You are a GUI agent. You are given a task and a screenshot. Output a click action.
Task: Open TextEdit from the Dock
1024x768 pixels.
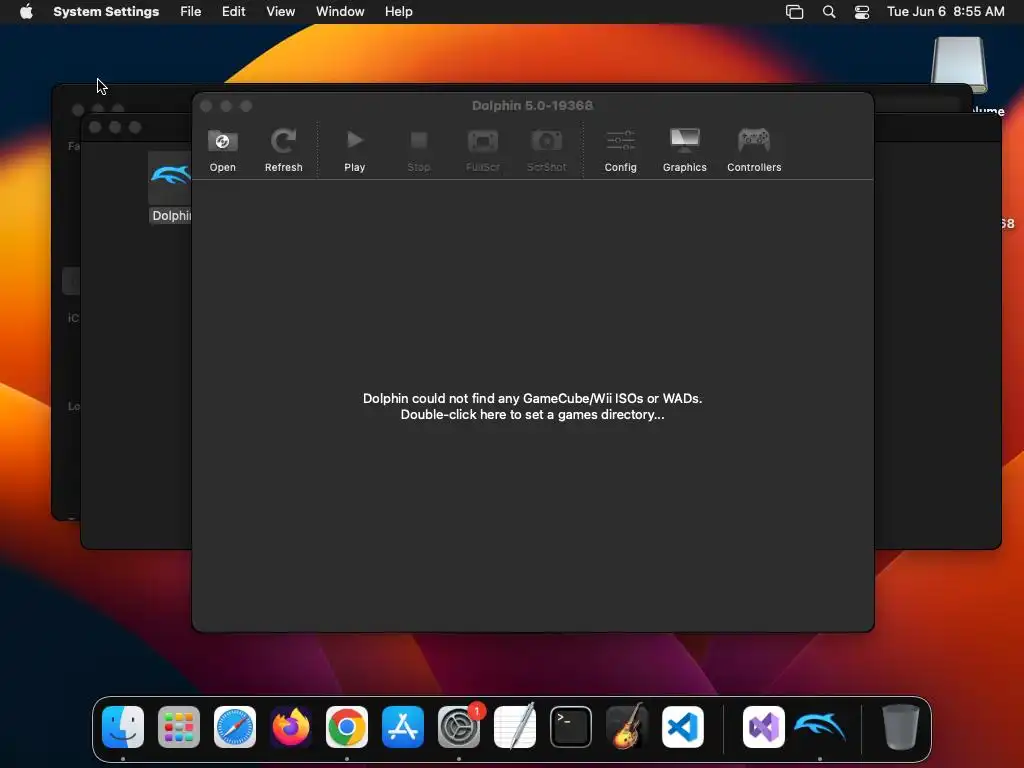tap(515, 727)
